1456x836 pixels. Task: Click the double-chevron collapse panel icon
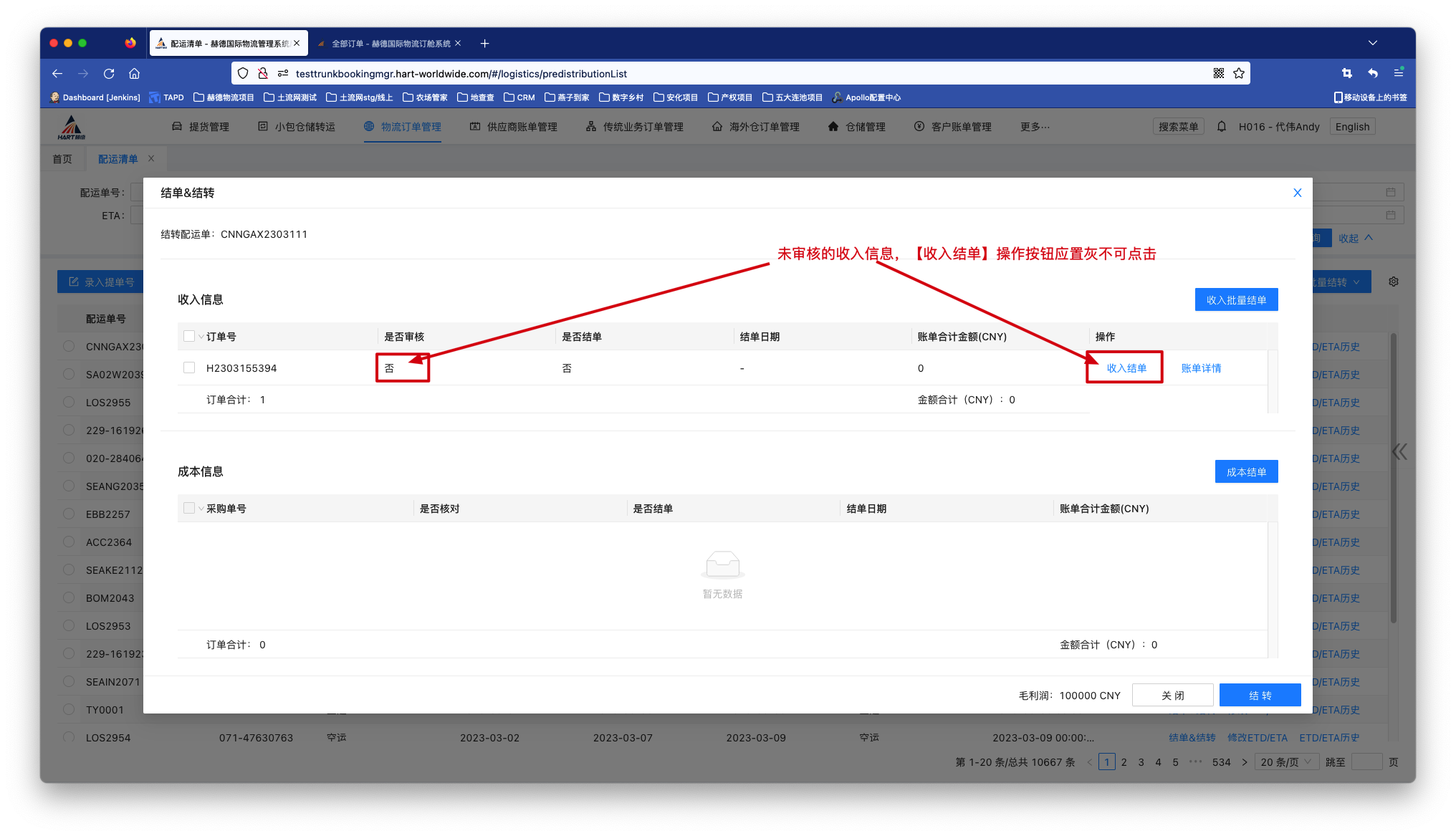click(1399, 451)
